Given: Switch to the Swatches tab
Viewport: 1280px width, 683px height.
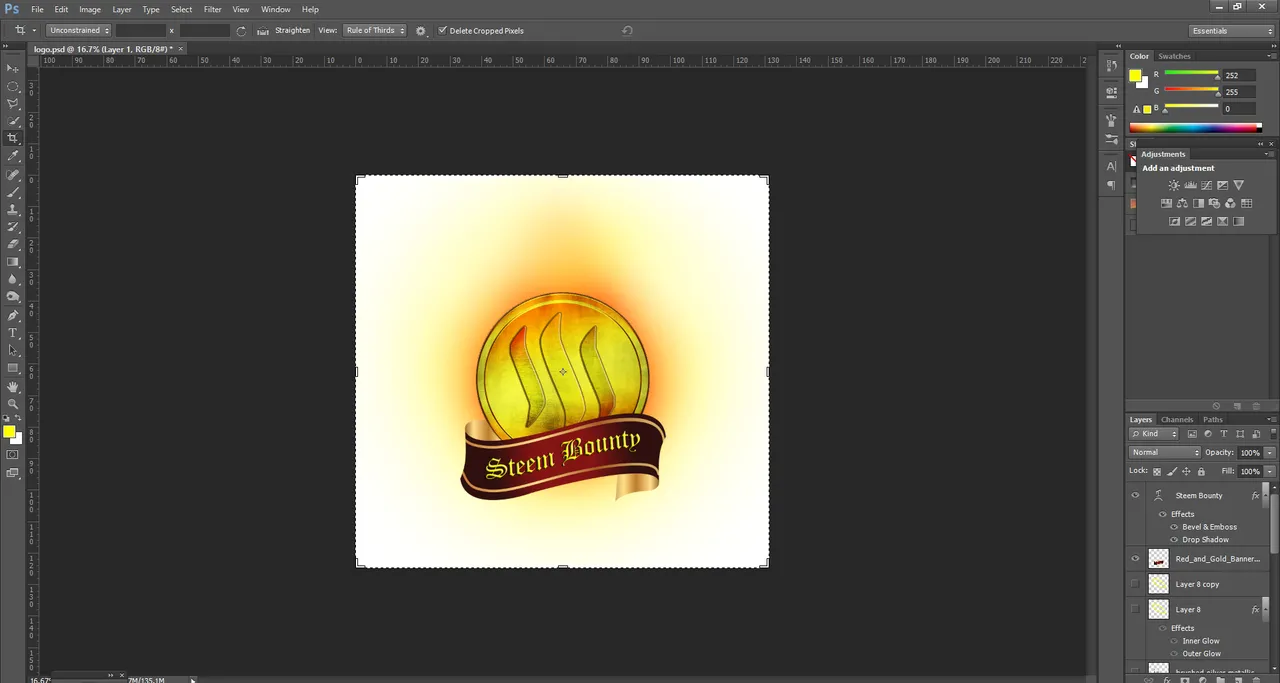Looking at the screenshot, I should point(1174,56).
